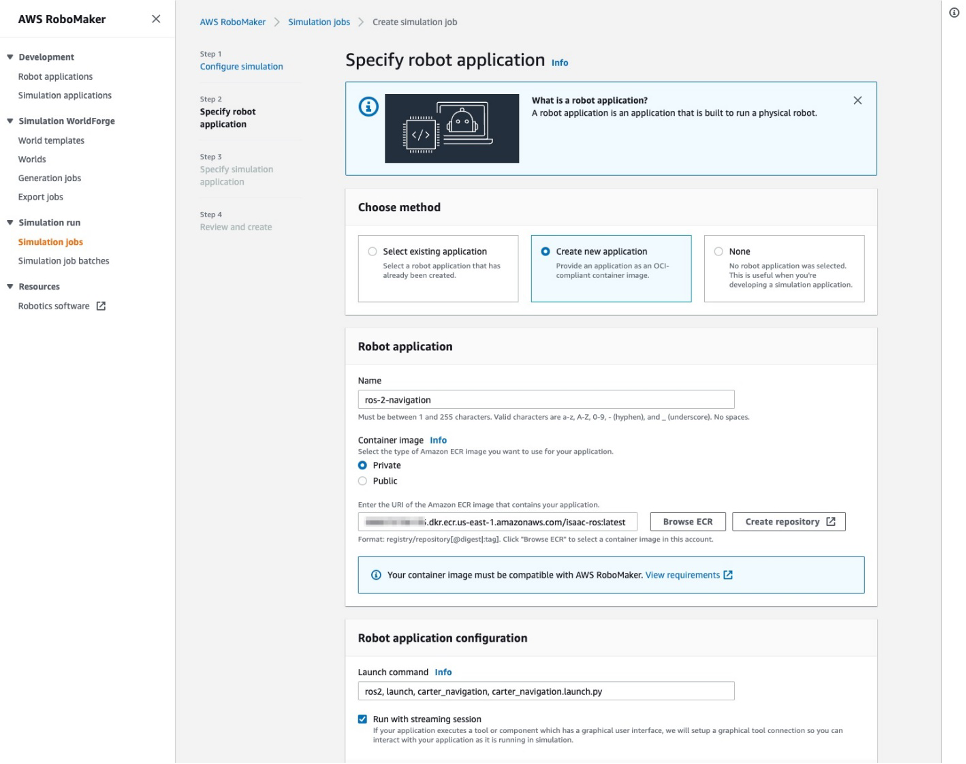Image resolution: width=966 pixels, height=764 pixels.
Task: Click the Step 3 Specify simulation application label
Action: pos(237,176)
